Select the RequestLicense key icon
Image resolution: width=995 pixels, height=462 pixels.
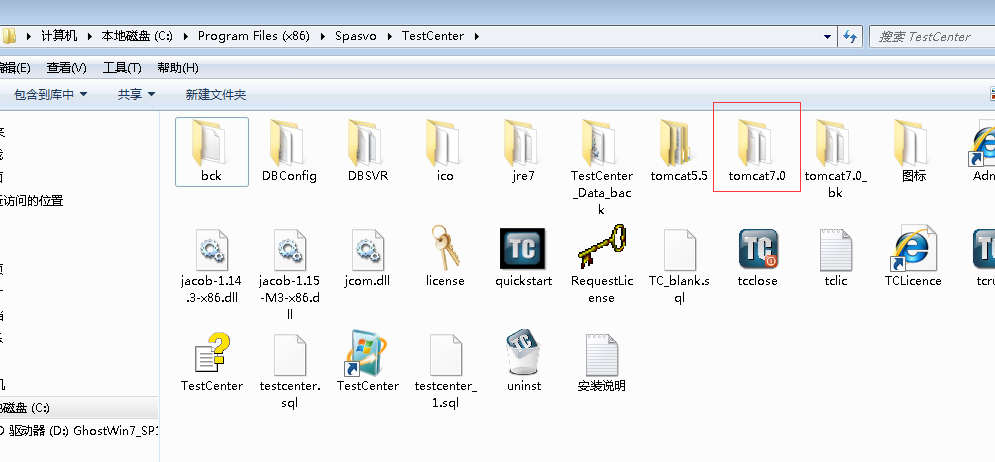(x=601, y=249)
